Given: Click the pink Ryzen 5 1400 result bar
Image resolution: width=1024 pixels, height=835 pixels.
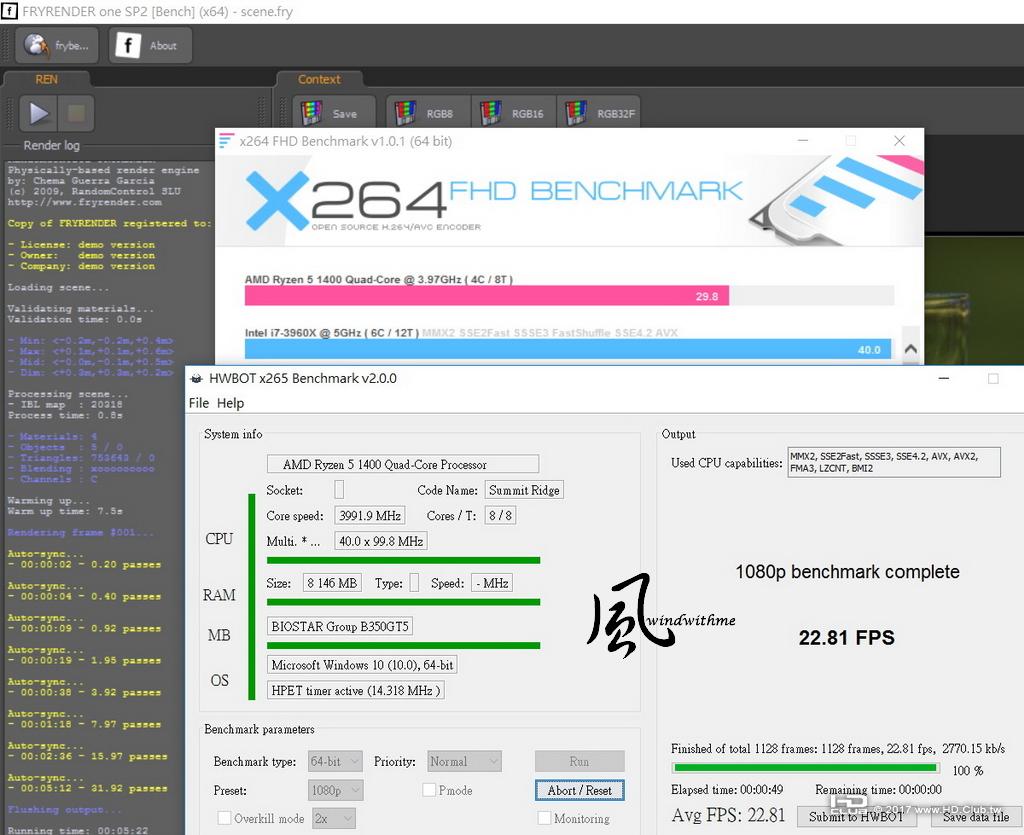Looking at the screenshot, I should pos(487,296).
